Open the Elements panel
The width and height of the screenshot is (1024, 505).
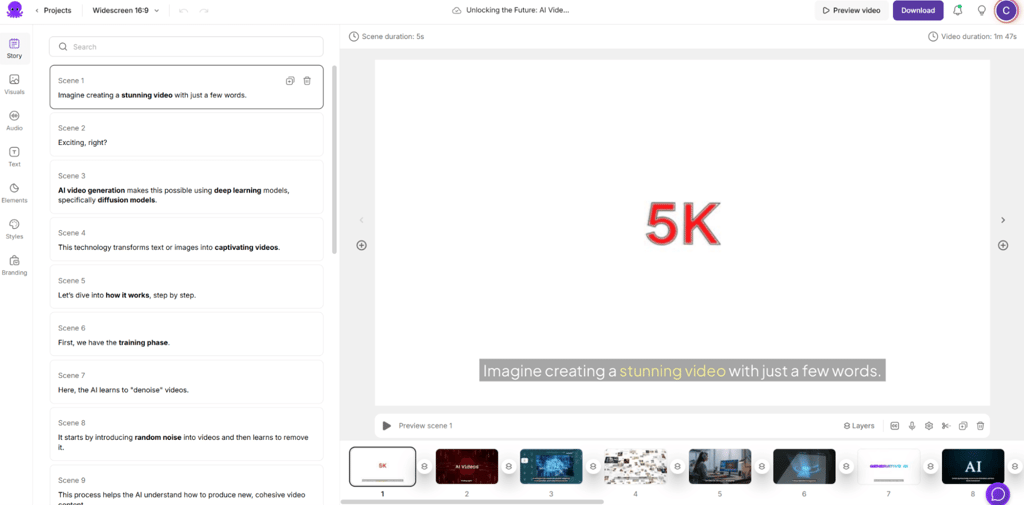pos(14,193)
